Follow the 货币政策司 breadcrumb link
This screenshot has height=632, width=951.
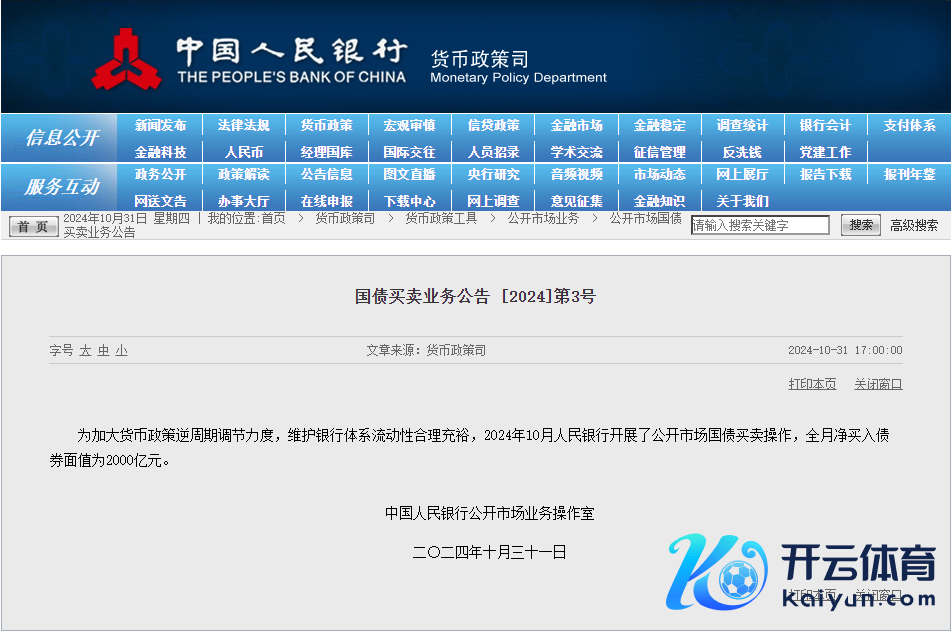(x=345, y=218)
